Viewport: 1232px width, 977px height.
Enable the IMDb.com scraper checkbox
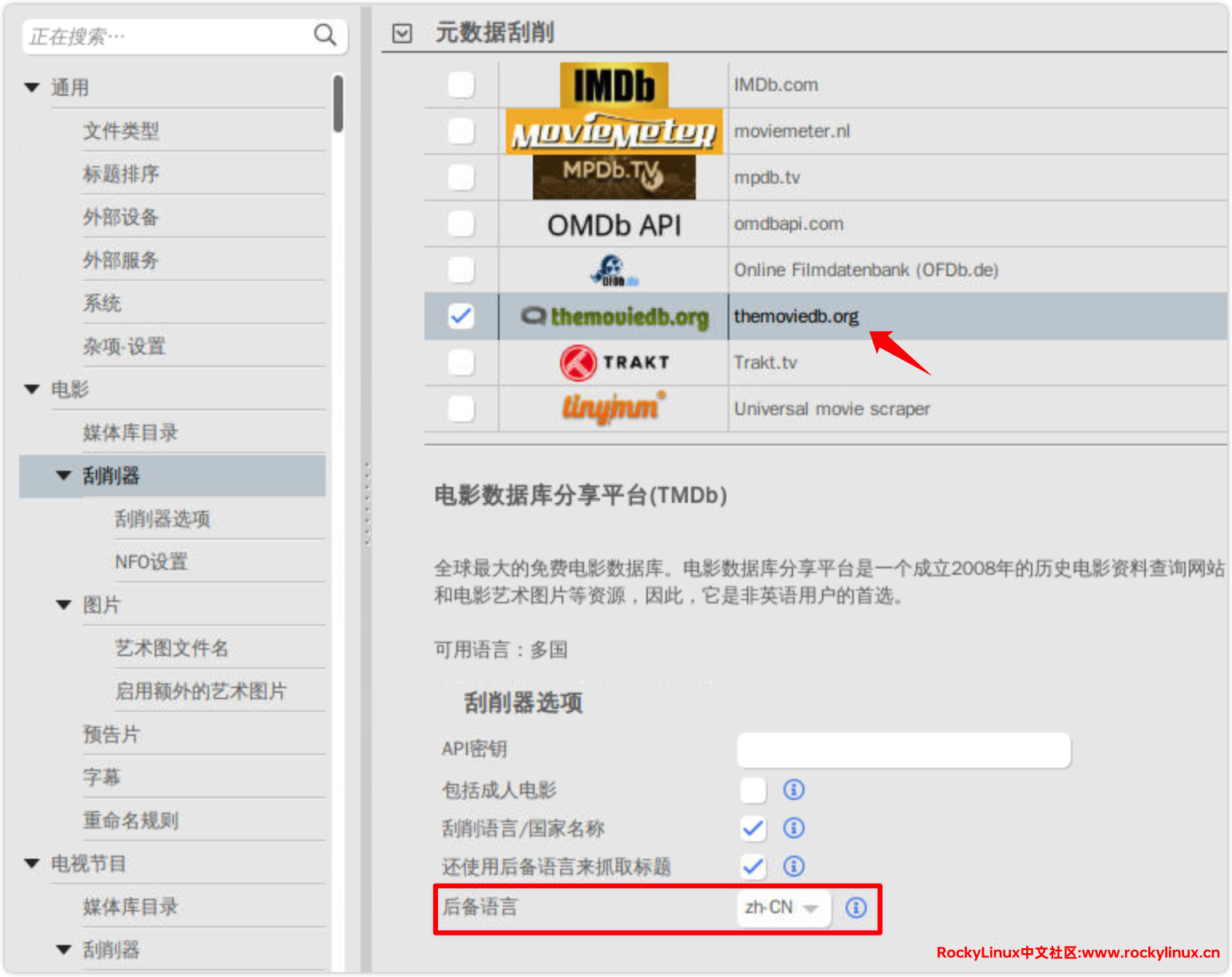461,85
